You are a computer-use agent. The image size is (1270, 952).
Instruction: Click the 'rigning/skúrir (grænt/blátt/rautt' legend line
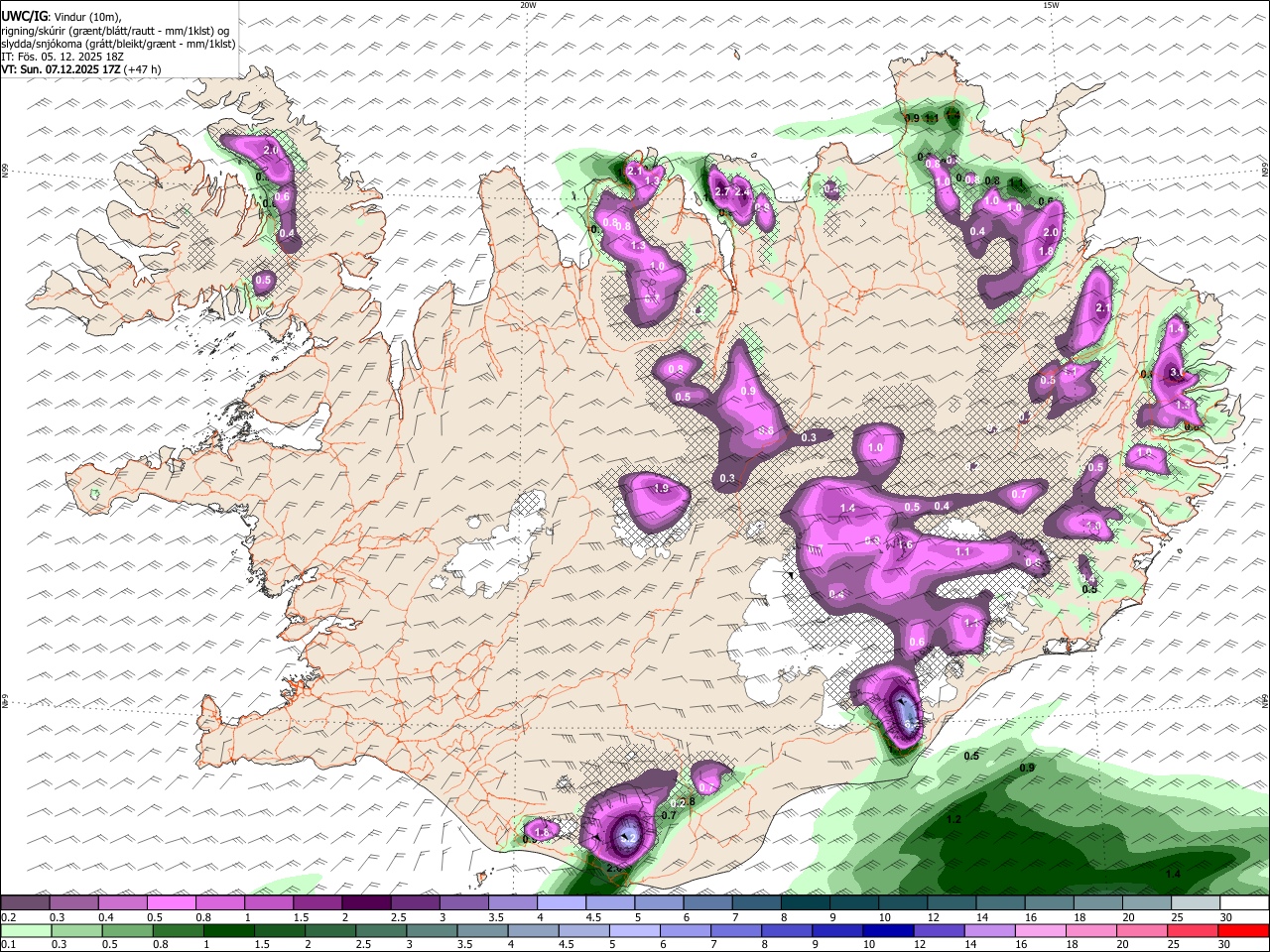point(115,30)
